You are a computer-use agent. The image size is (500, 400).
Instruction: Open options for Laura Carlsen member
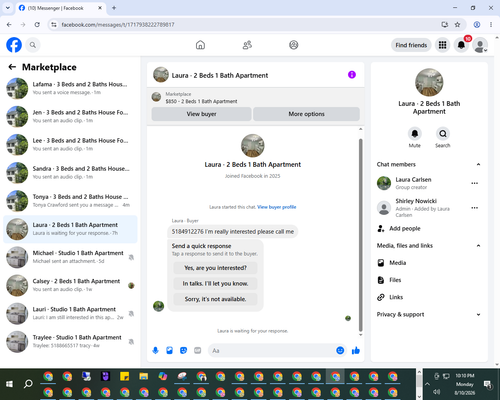(475, 183)
